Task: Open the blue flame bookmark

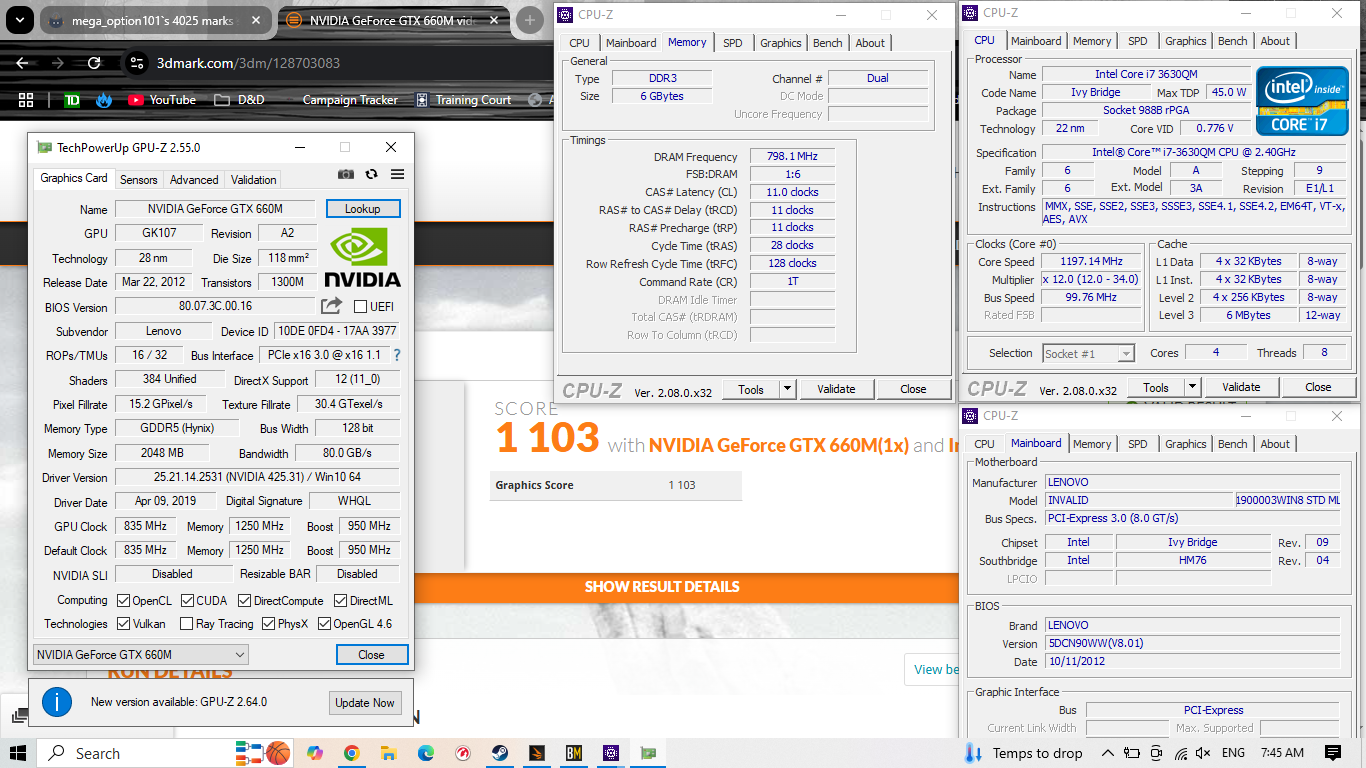Action: tap(104, 100)
